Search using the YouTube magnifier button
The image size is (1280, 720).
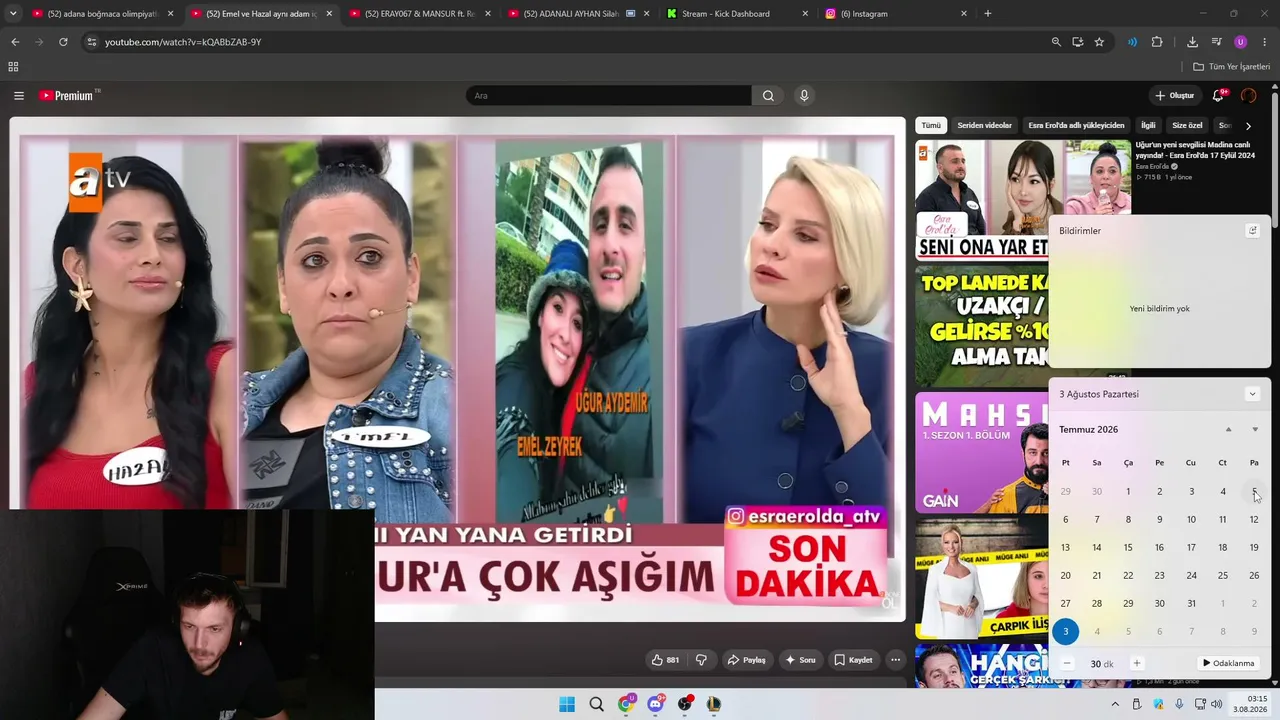[768, 96]
